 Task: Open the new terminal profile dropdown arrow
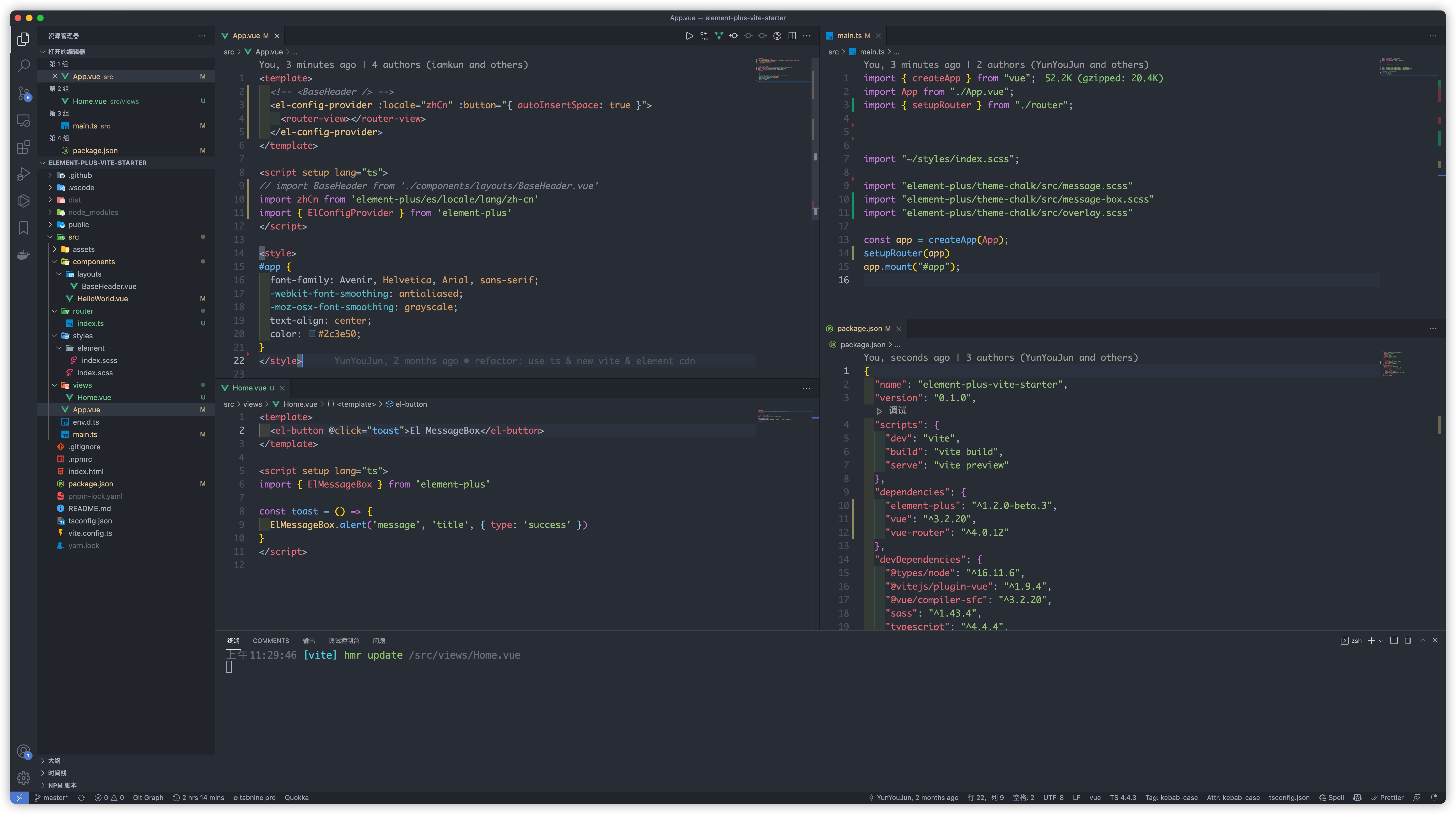tap(1381, 640)
